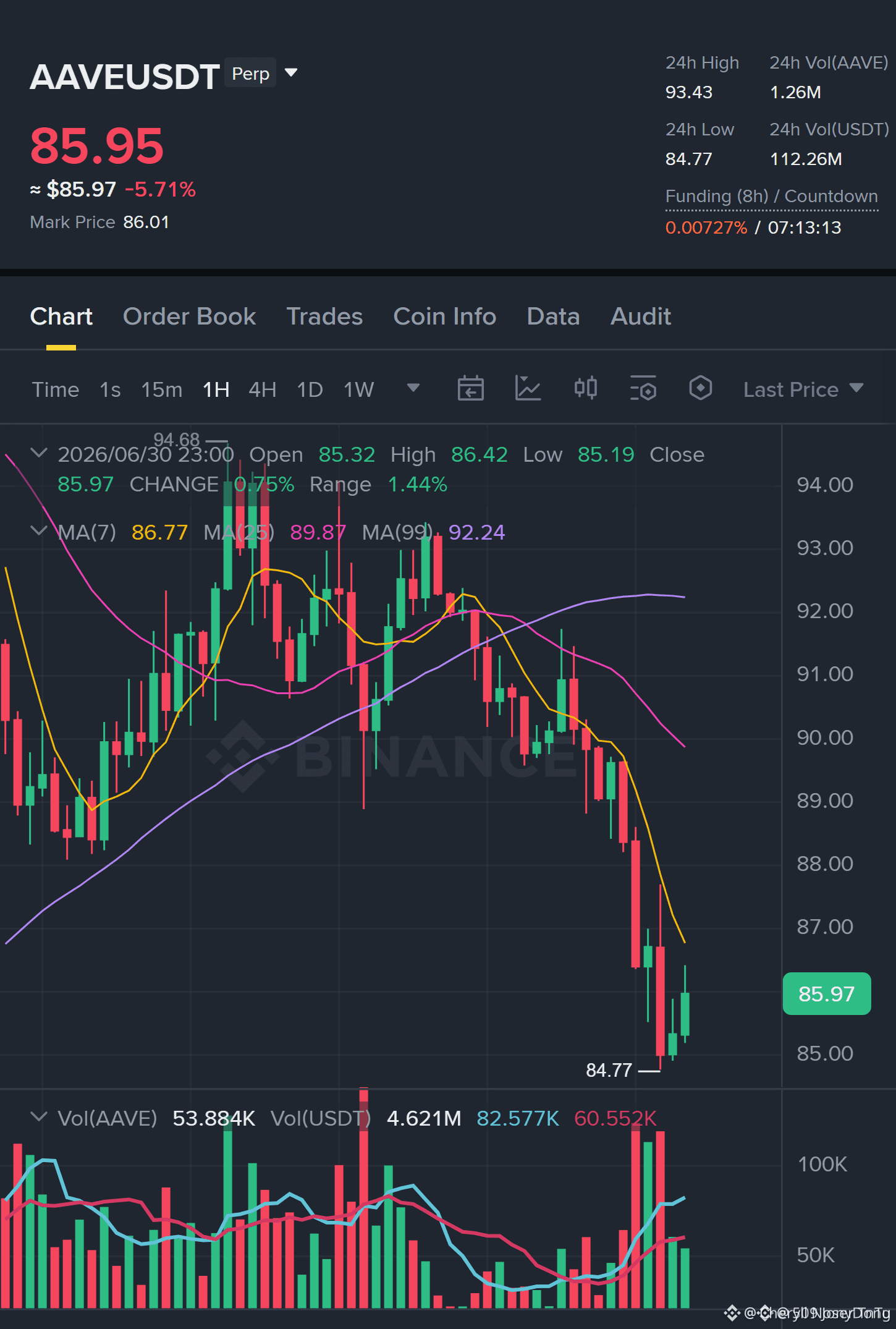Viewport: 896px width, 1329px height.
Task: Tap the MA(25) 89.87 legend value
Action: point(318,532)
